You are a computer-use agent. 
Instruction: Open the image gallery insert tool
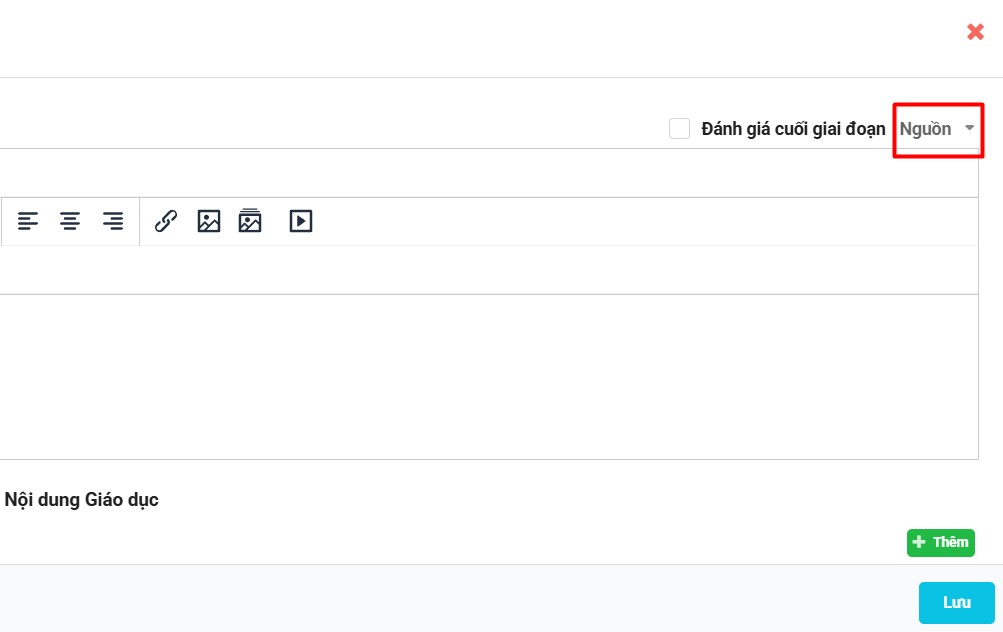pos(250,221)
